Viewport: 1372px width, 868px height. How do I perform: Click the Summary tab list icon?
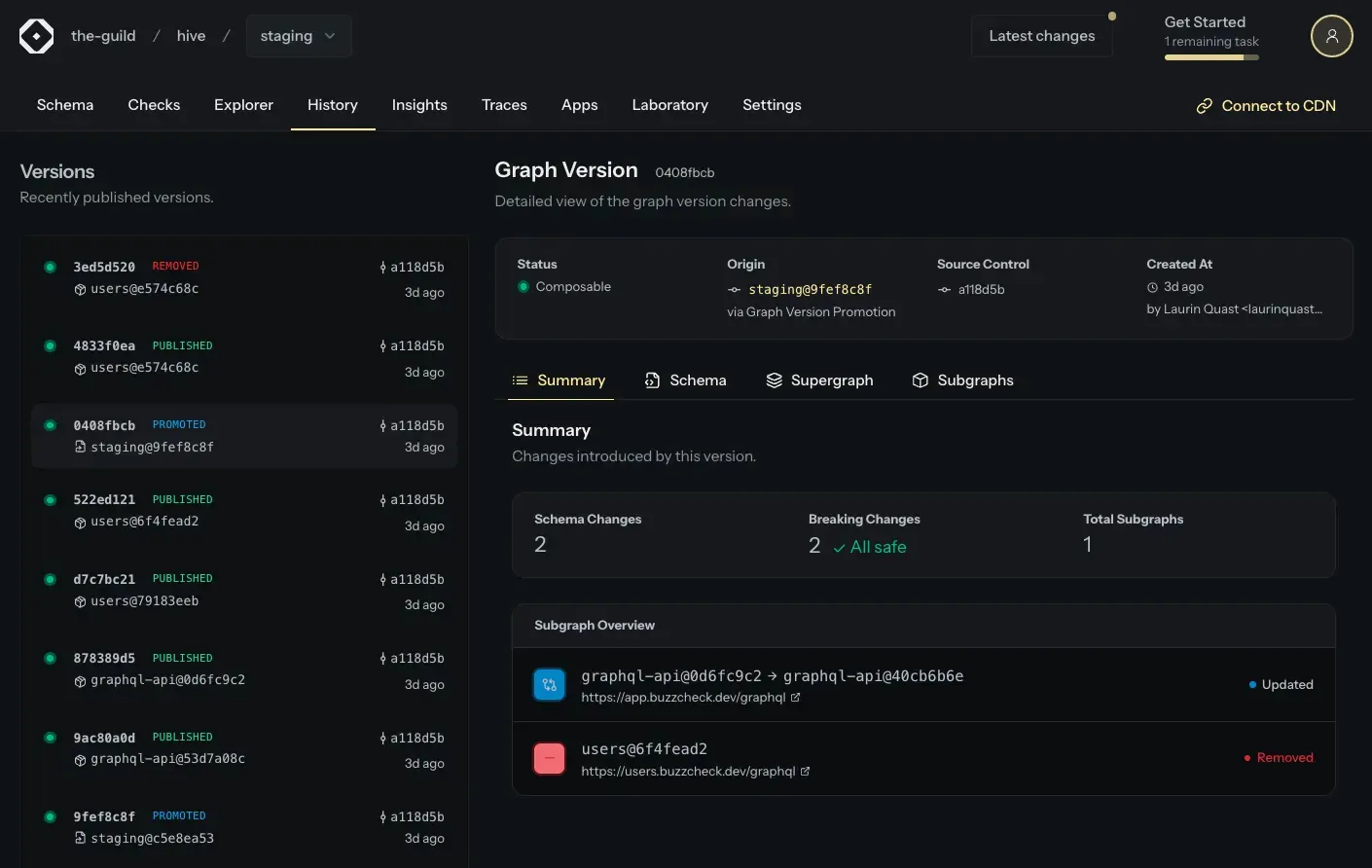[x=521, y=380]
